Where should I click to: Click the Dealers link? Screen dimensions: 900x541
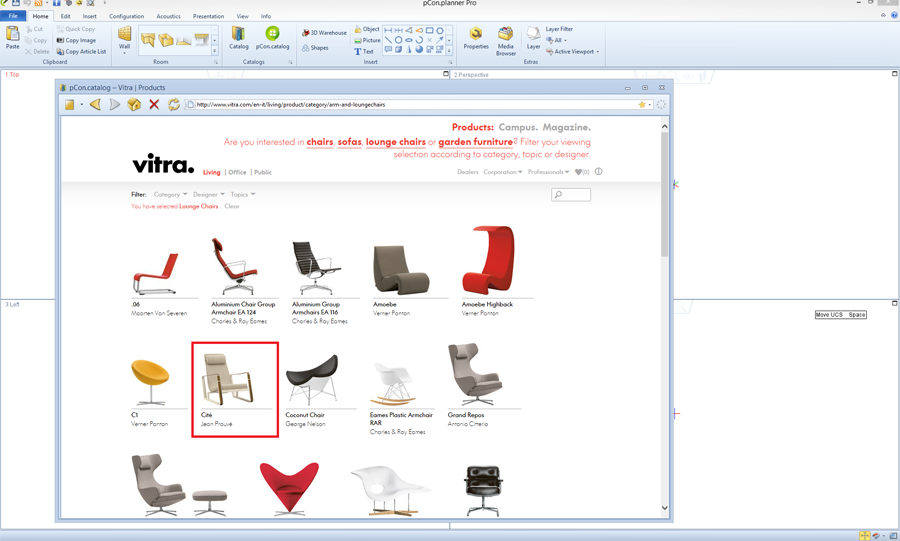(468, 172)
